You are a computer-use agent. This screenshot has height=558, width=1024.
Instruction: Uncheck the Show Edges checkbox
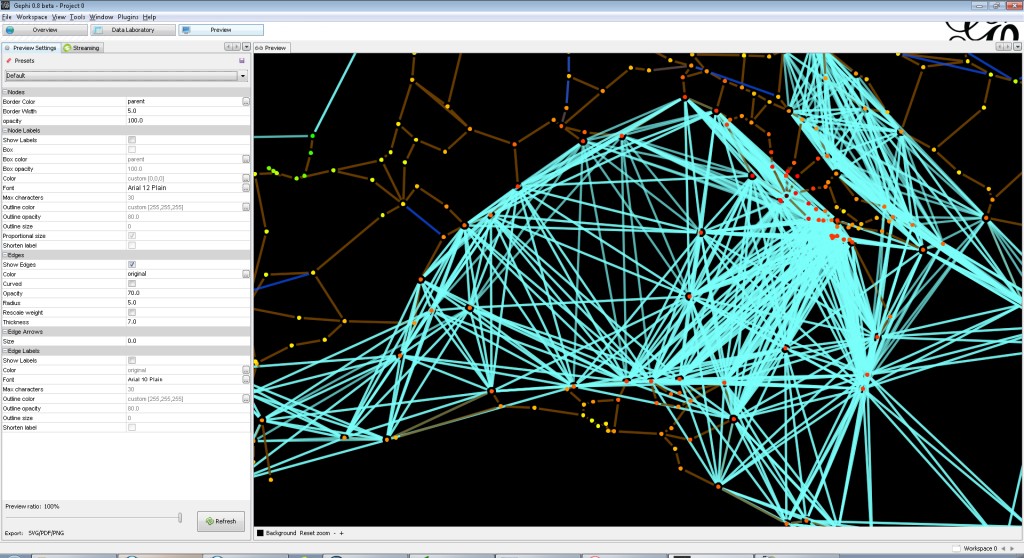tap(132, 265)
